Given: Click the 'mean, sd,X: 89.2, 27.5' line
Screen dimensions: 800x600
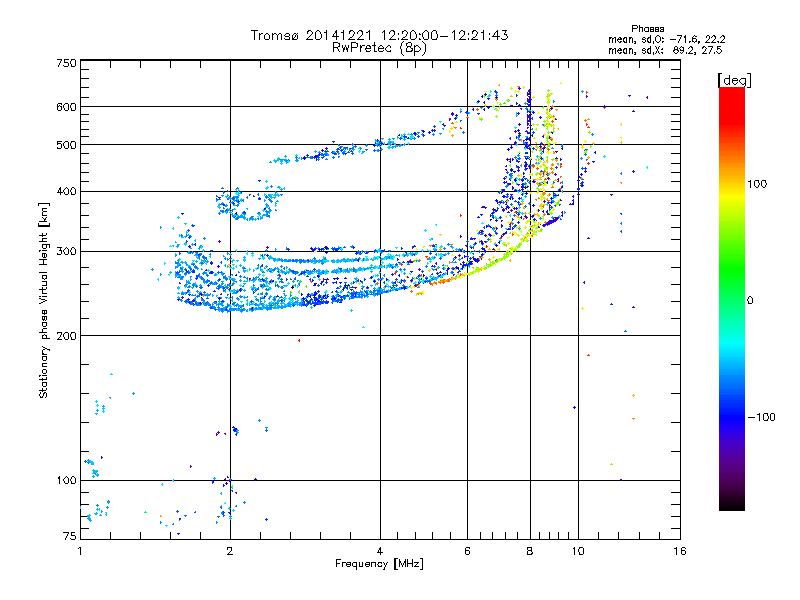Looking at the screenshot, I should coord(665,50).
